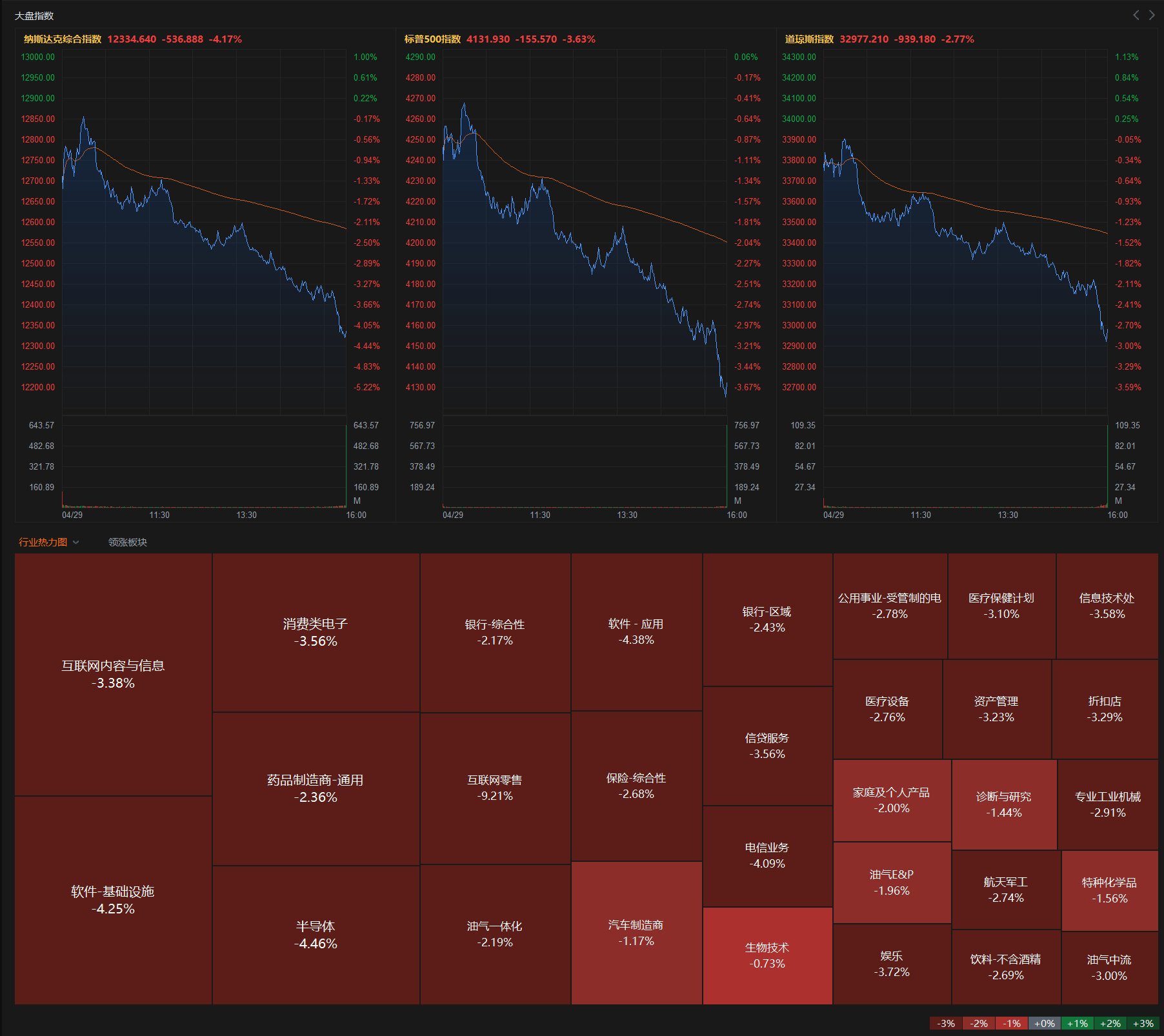Screen dimensions: 1164x1036
Task: Select the 半导体 heatmap tile
Action: click(316, 935)
